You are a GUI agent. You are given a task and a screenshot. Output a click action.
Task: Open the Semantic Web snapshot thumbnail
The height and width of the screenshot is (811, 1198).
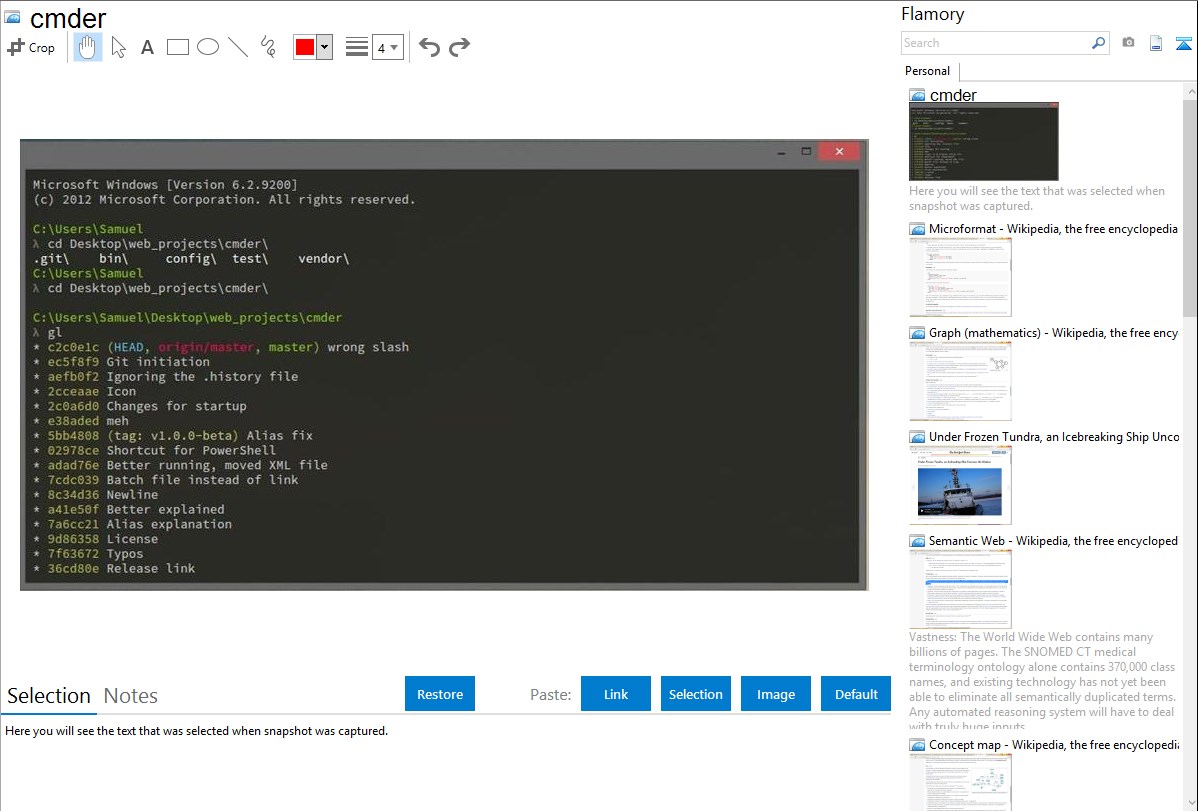tap(960, 588)
